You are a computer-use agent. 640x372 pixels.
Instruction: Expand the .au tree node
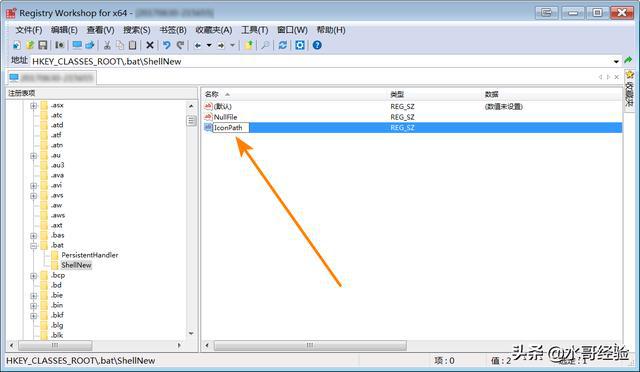tap(33, 156)
